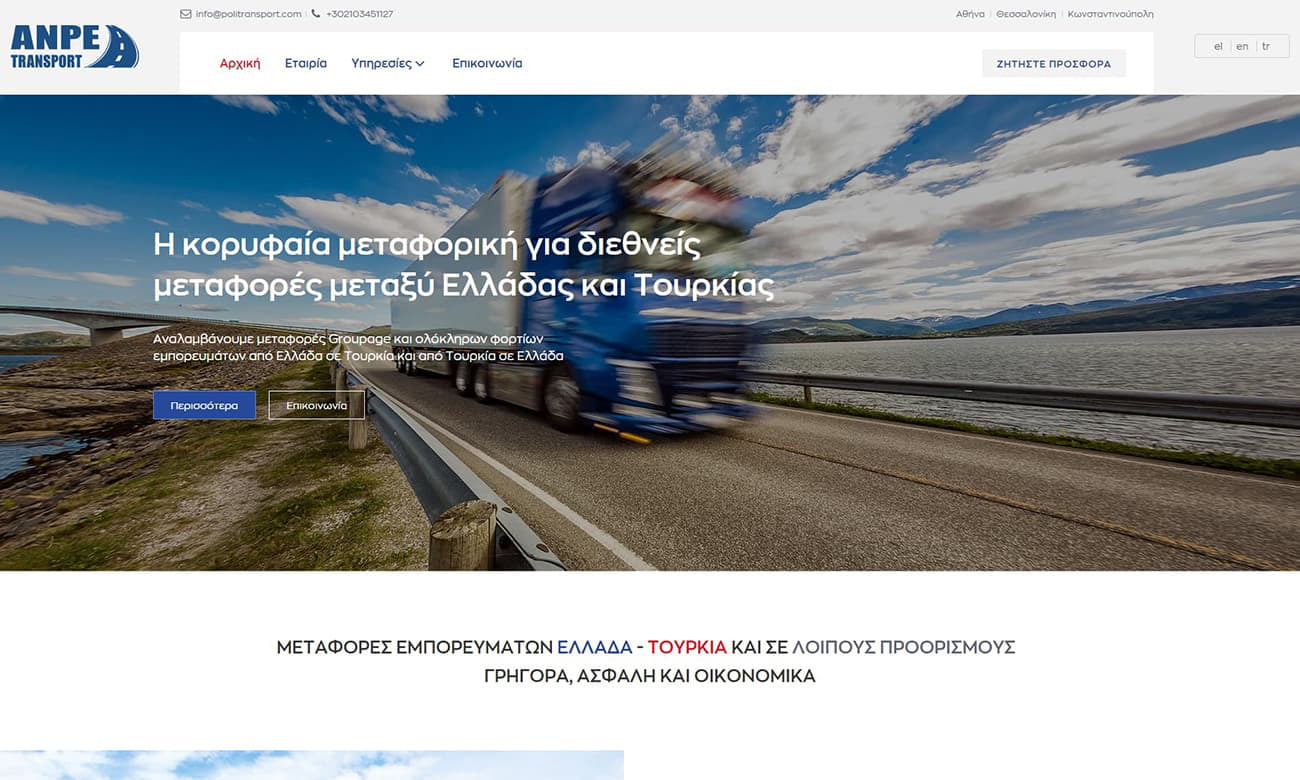The image size is (1300, 780).
Task: Click the blue word ΕΛΛΑΔΑ in heading
Action: click(595, 647)
